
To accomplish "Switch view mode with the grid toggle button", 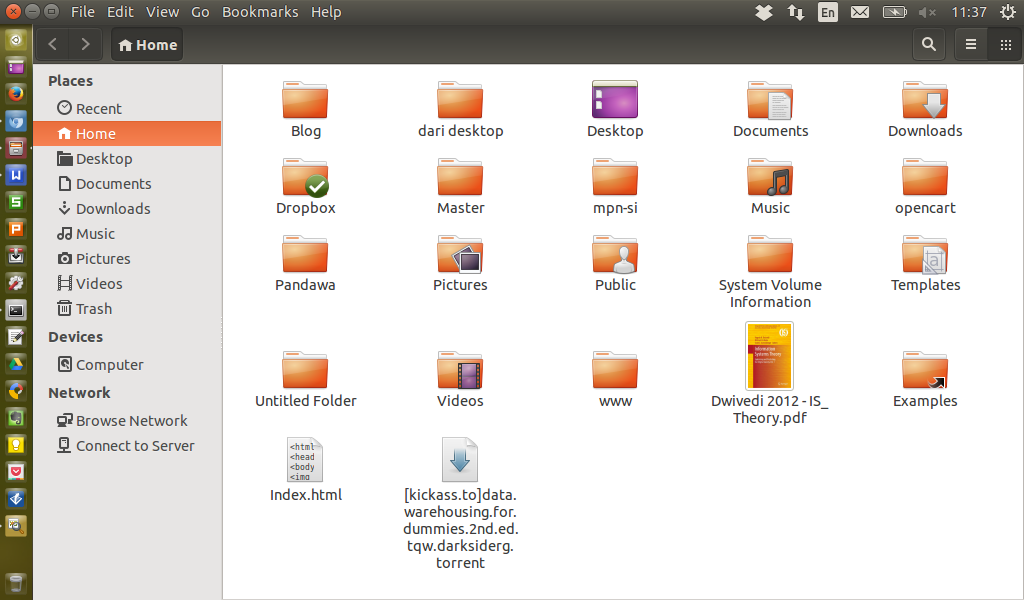I will point(1006,44).
